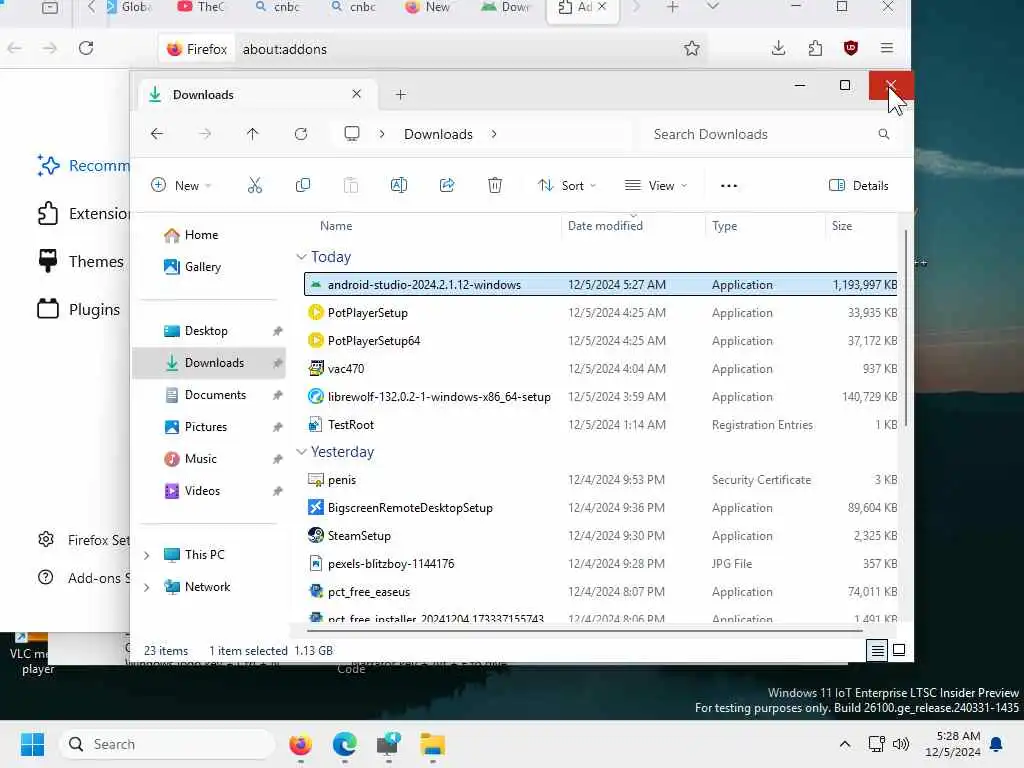Toggle the Details pane
Screen dimensions: 1024x768
pyautogui.click(x=859, y=185)
